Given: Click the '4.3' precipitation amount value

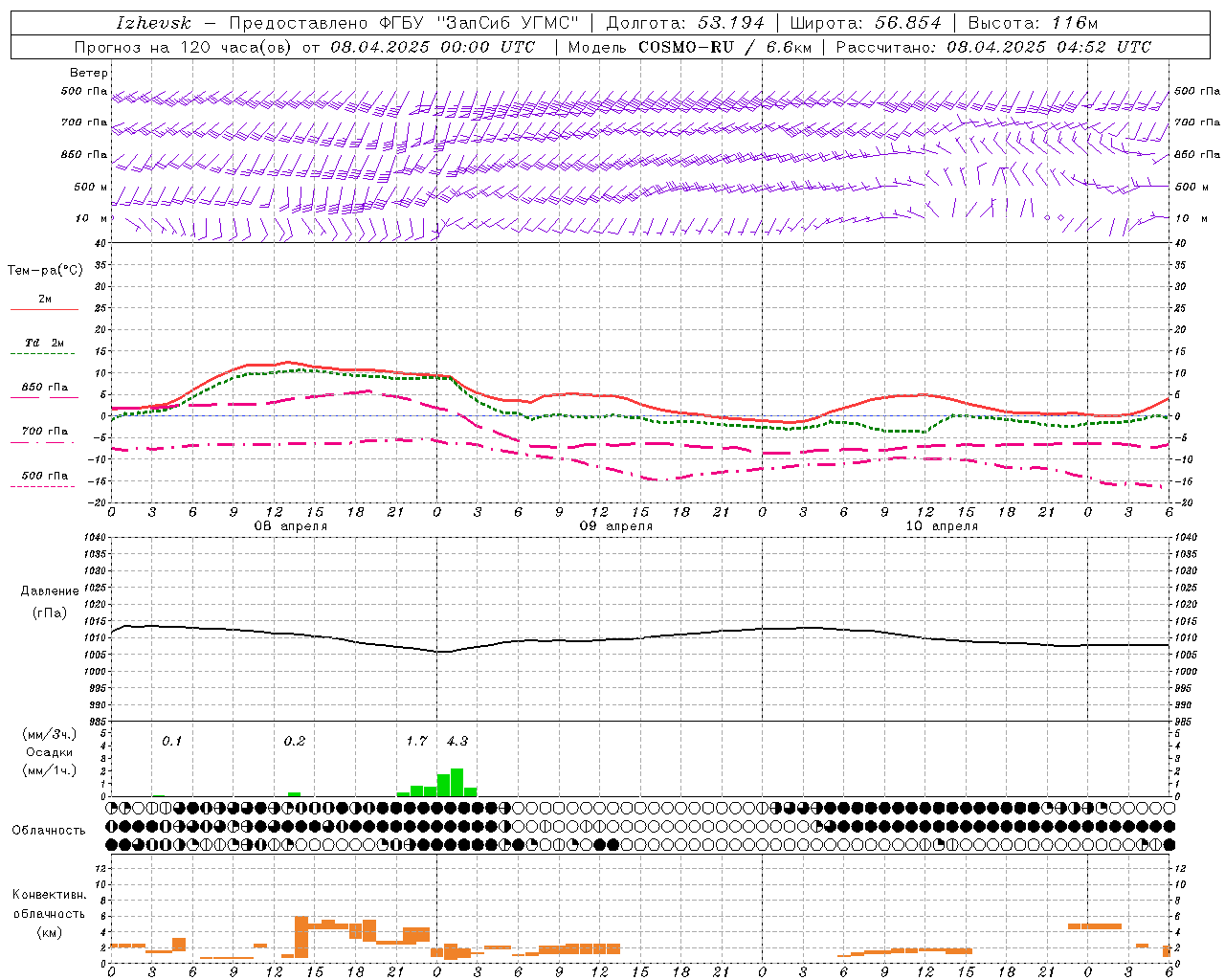Looking at the screenshot, I should 457,742.
